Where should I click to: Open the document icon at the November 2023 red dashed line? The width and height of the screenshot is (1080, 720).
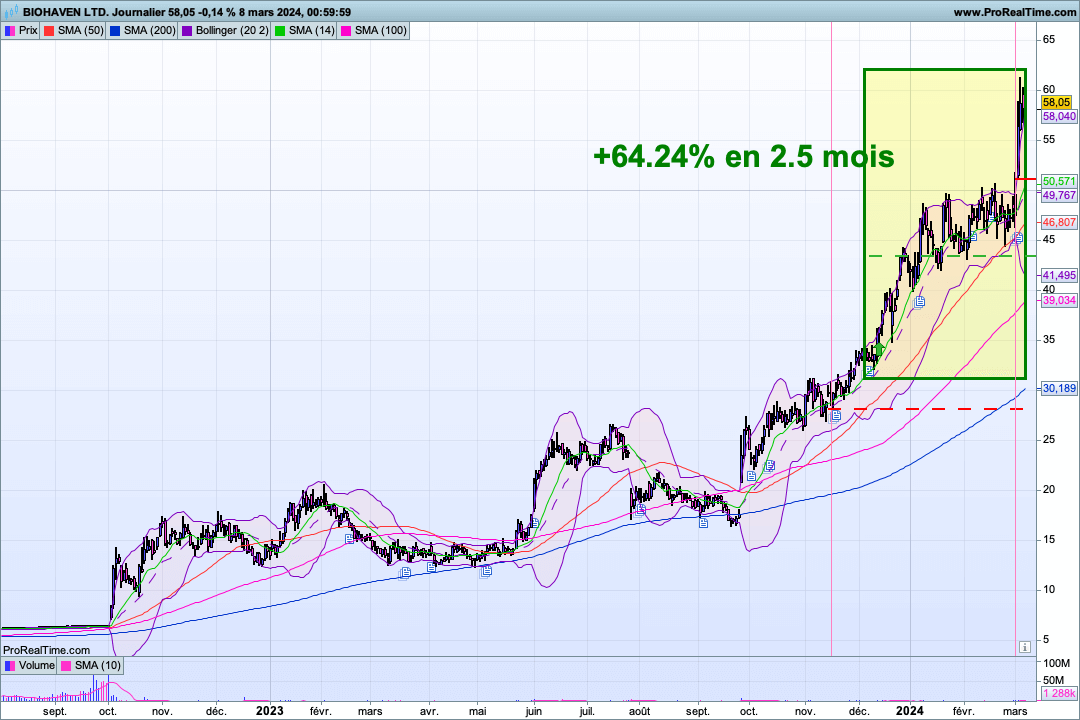click(835, 415)
